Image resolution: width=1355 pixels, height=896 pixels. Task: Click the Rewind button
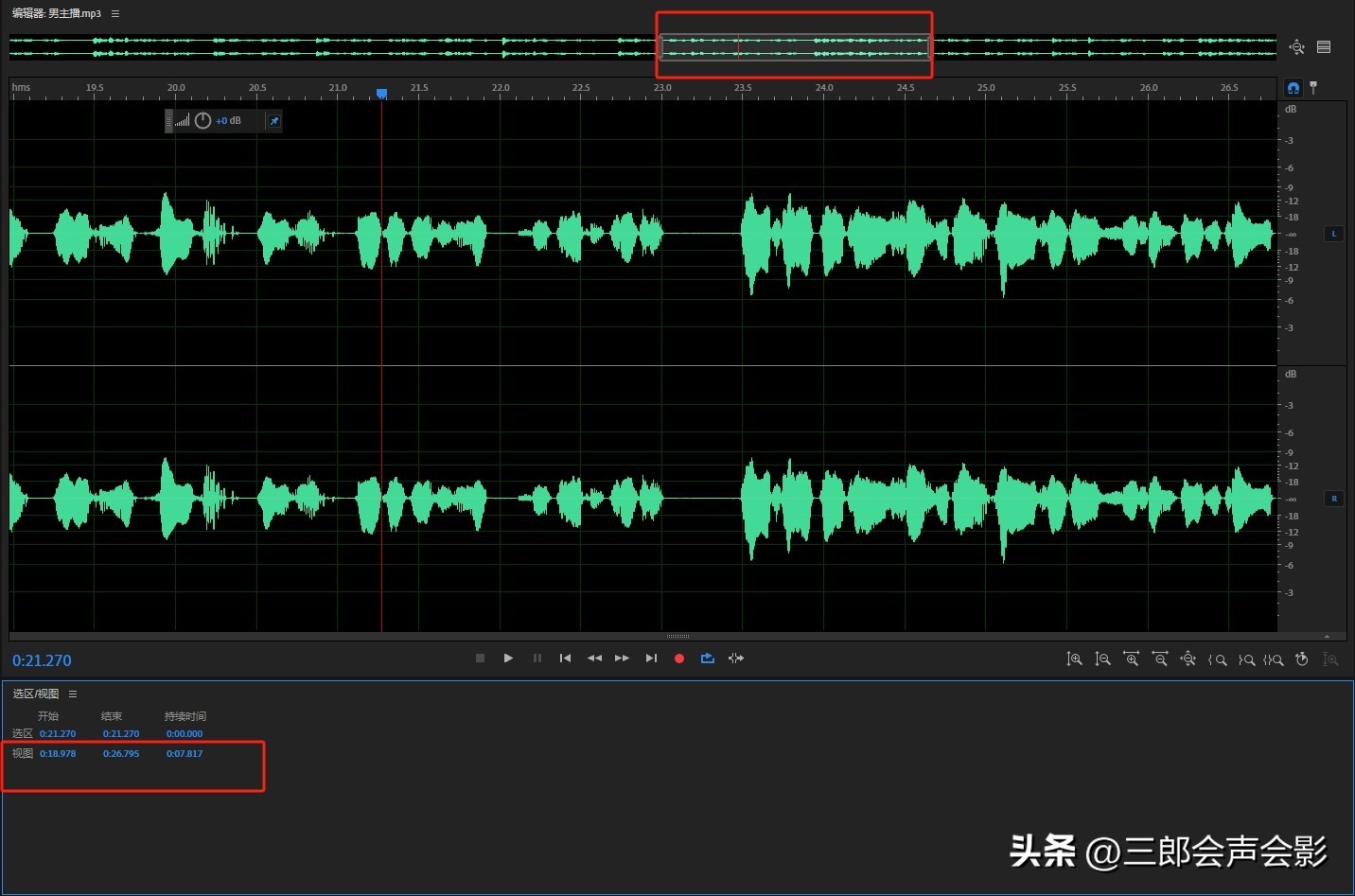594,659
